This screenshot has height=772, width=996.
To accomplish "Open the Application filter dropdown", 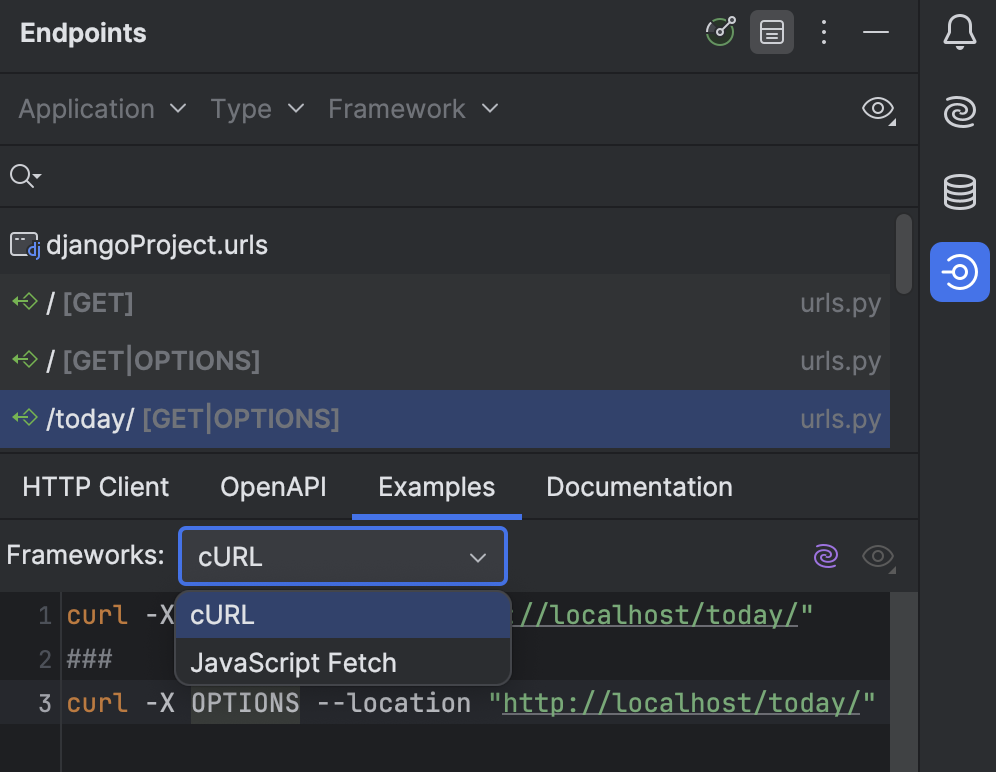I will [x=101, y=109].
